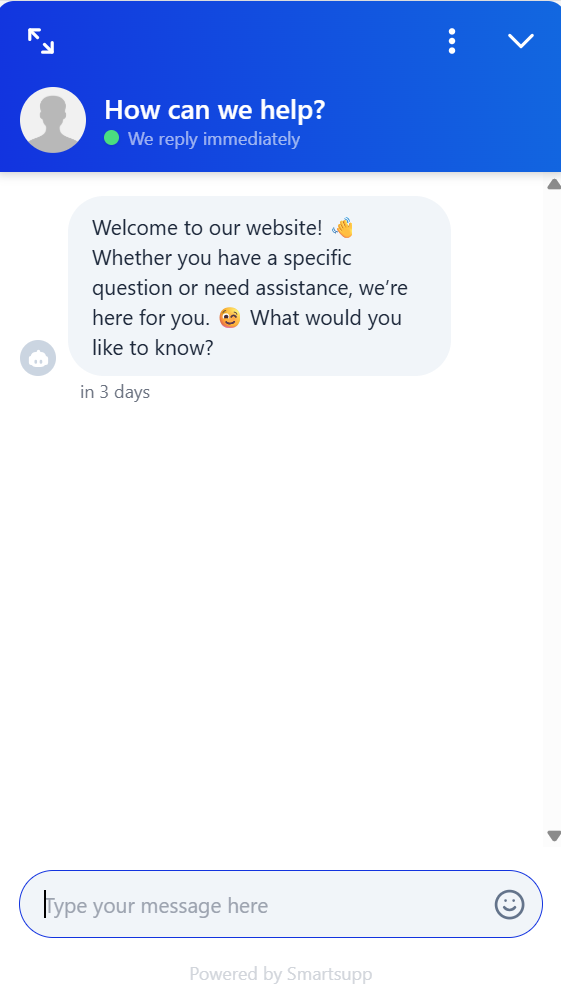Open the emoji picker smiley icon
Screen dimensions: 561x997
click(x=509, y=904)
